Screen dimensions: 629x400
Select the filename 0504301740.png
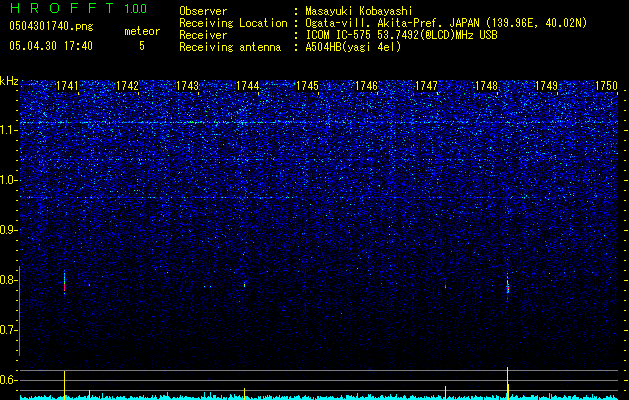coord(51,26)
